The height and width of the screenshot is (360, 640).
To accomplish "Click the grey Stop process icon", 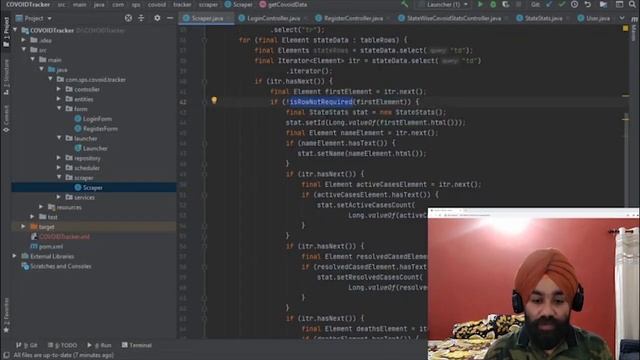I will coord(518,4).
